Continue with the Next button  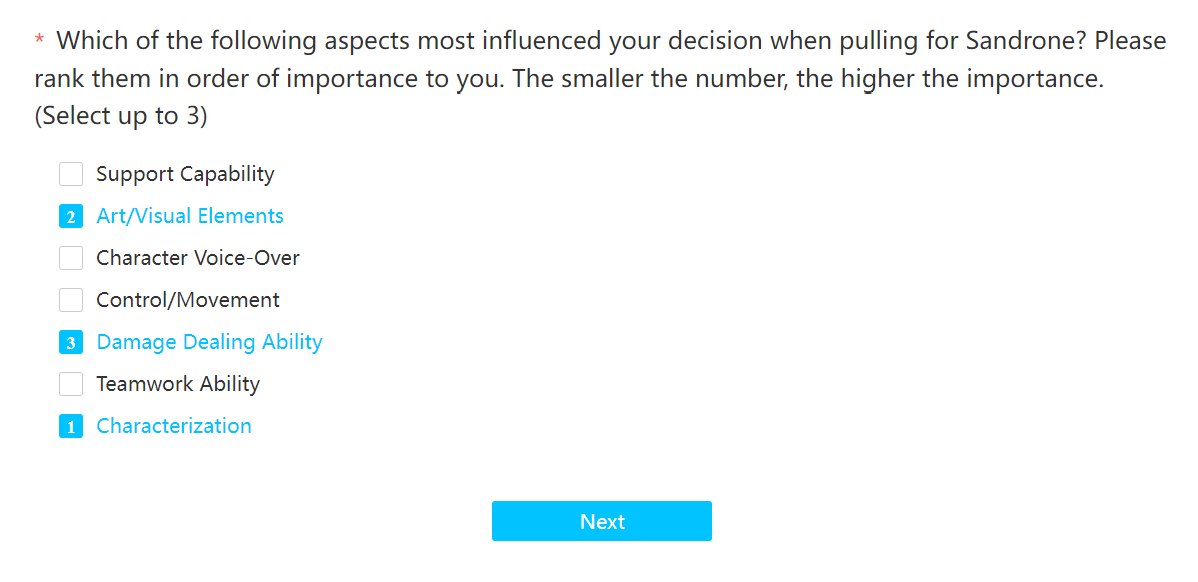point(602,521)
